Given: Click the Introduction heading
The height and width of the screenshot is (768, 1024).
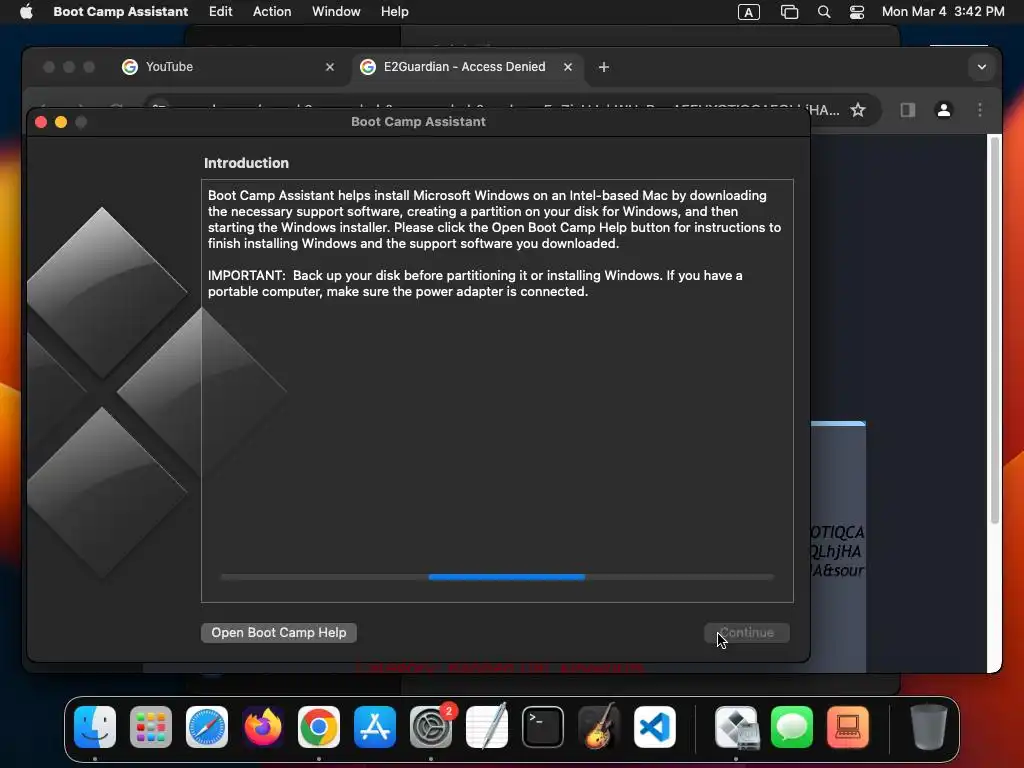Looking at the screenshot, I should tap(246, 163).
